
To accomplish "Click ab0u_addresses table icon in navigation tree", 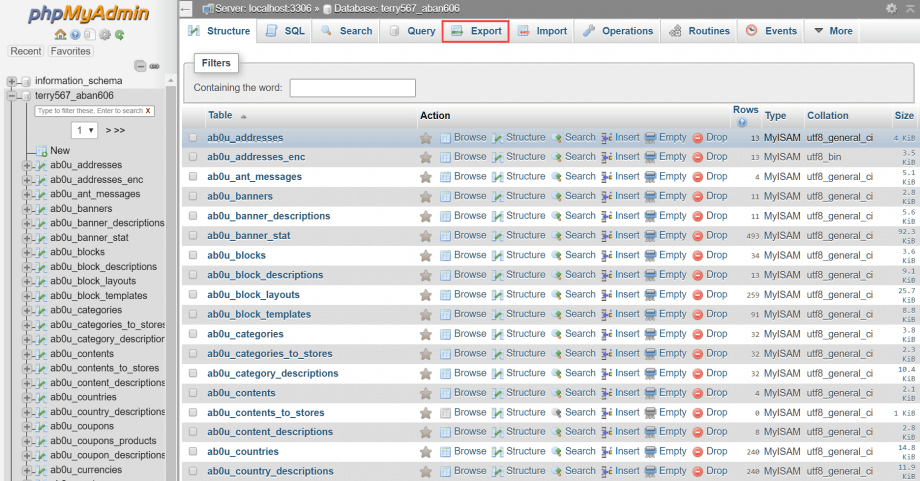I will pyautogui.click(x=41, y=165).
